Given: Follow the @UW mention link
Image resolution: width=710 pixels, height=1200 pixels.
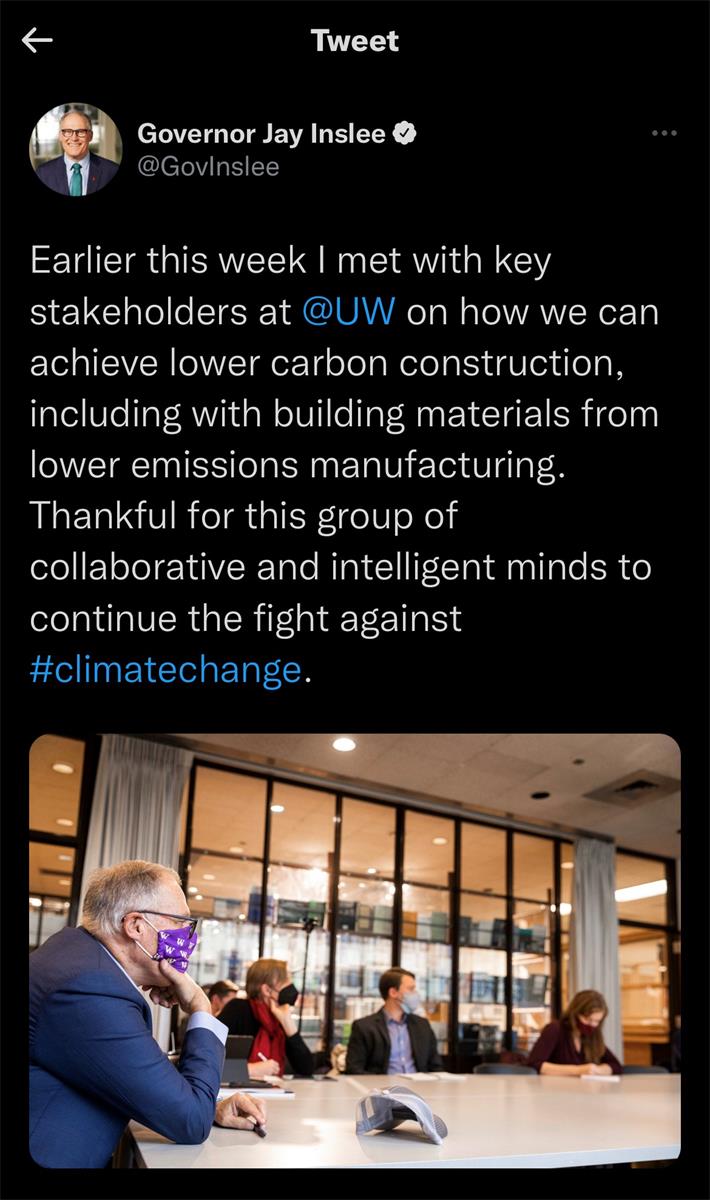Looking at the screenshot, I should coord(348,311).
